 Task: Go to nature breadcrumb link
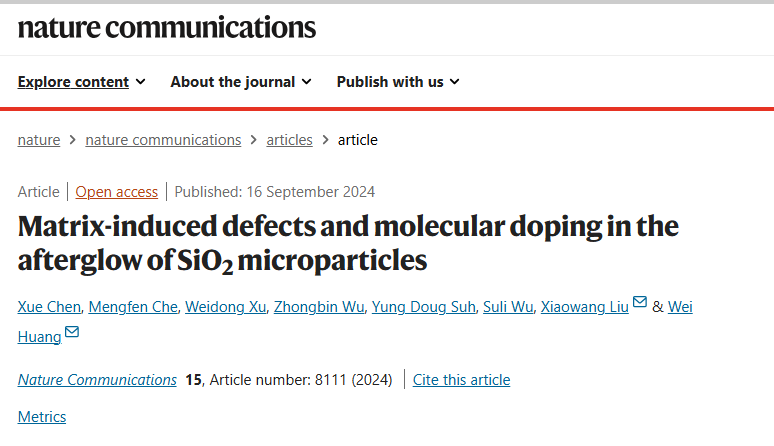[x=39, y=140]
